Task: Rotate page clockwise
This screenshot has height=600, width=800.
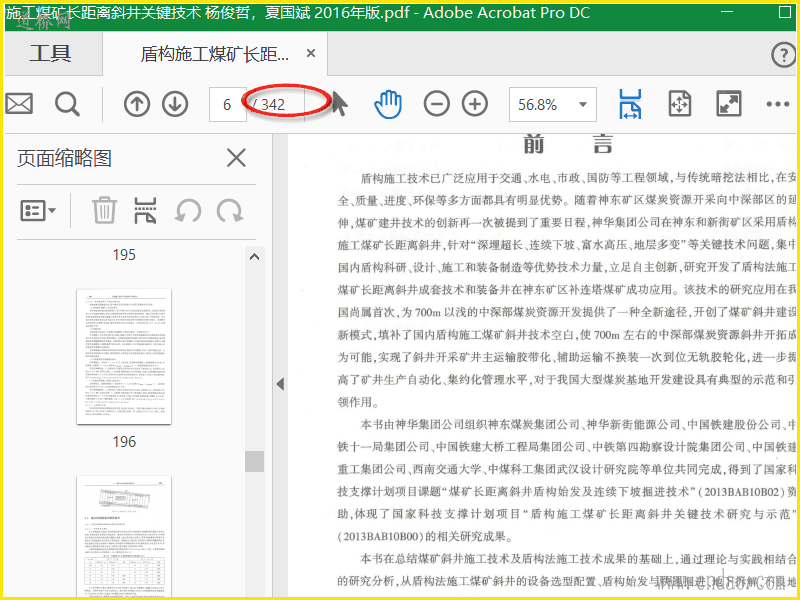Action: click(x=229, y=211)
